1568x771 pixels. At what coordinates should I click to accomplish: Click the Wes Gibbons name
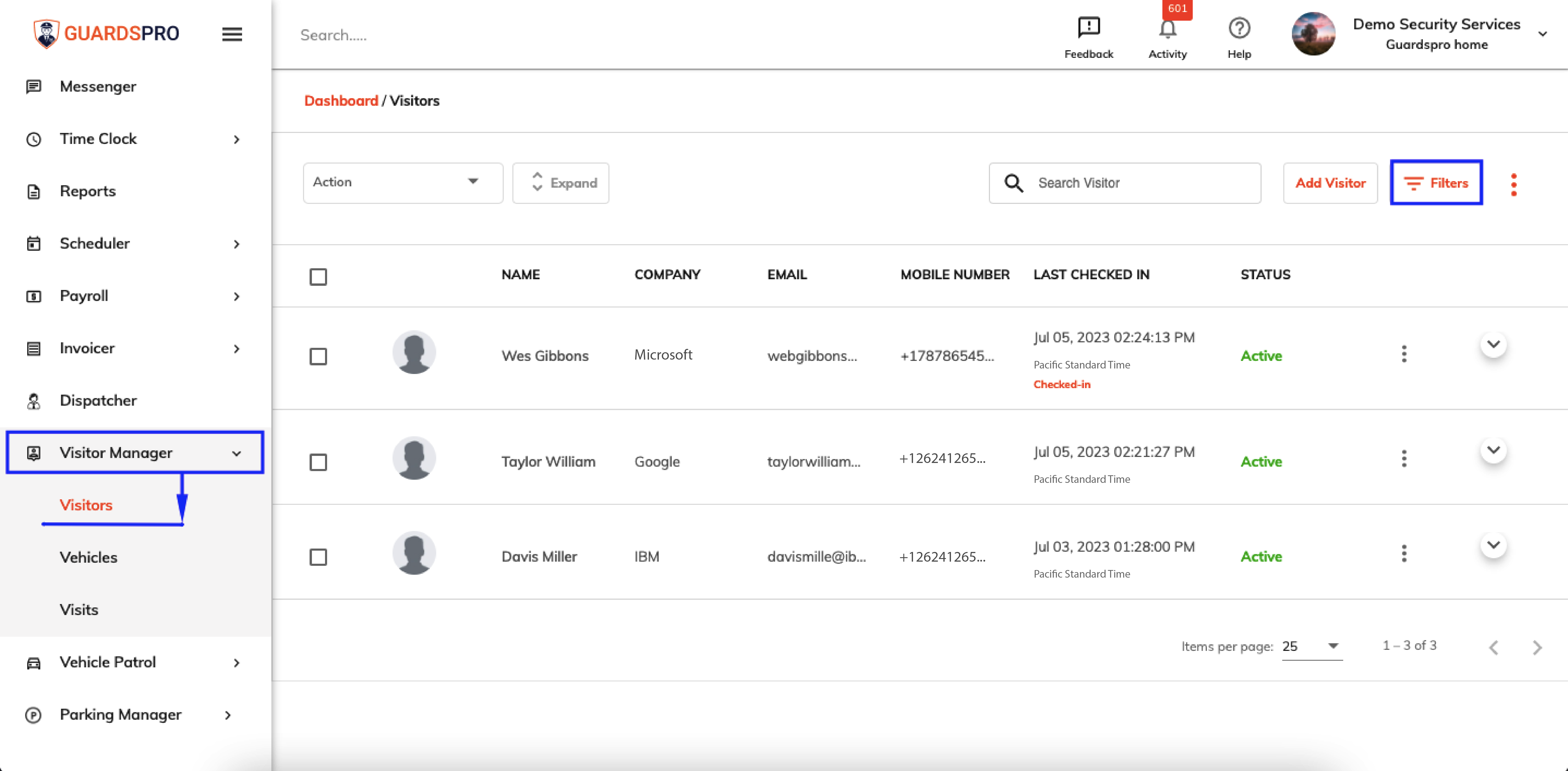545,356
